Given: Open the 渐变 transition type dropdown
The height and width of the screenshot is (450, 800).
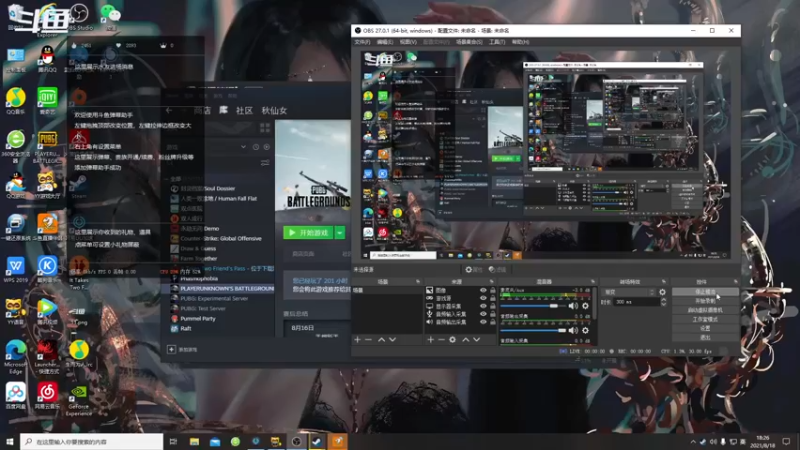Looking at the screenshot, I should [628, 292].
